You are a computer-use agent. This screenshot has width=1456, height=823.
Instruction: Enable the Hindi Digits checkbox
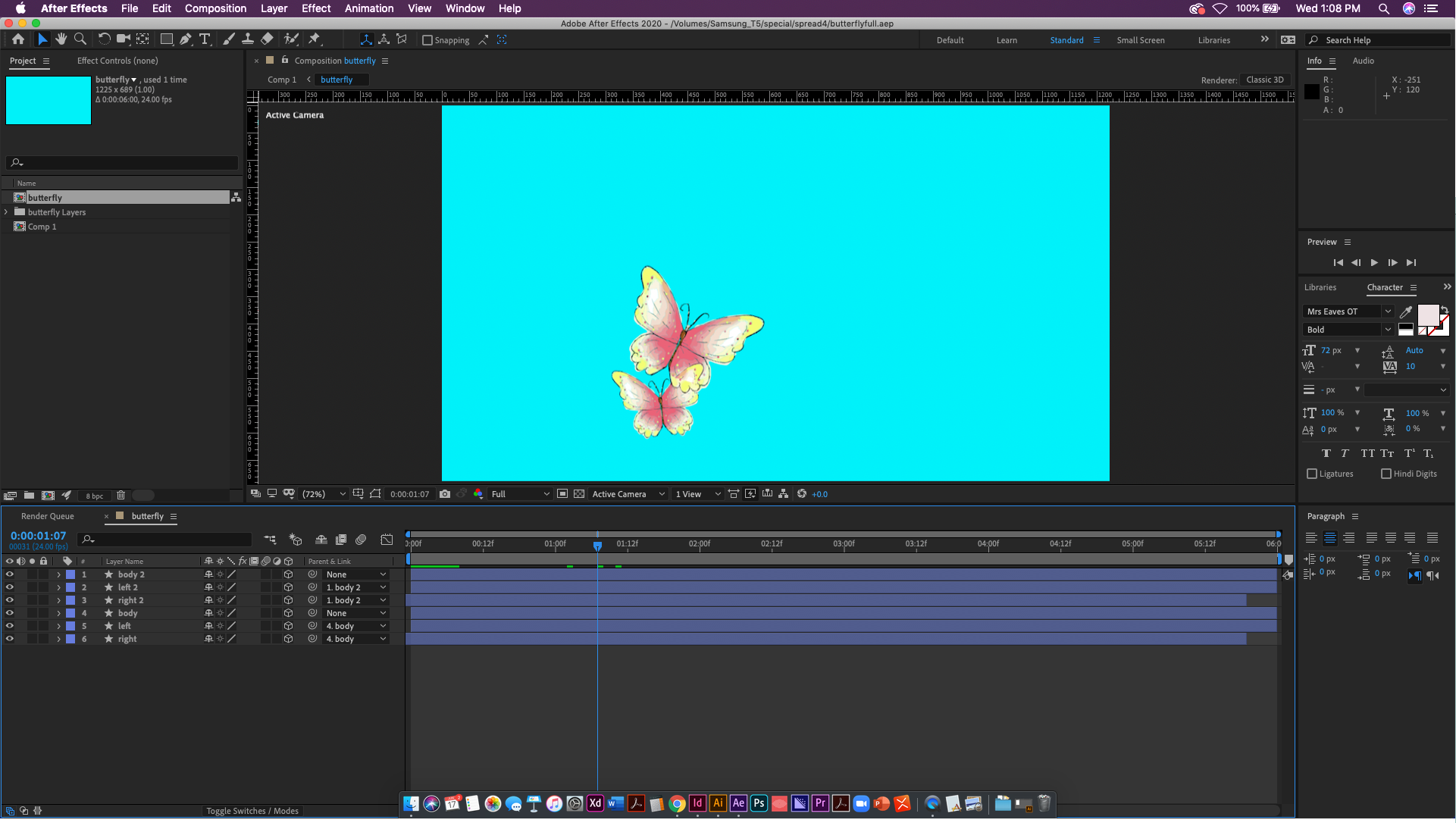(x=1386, y=474)
